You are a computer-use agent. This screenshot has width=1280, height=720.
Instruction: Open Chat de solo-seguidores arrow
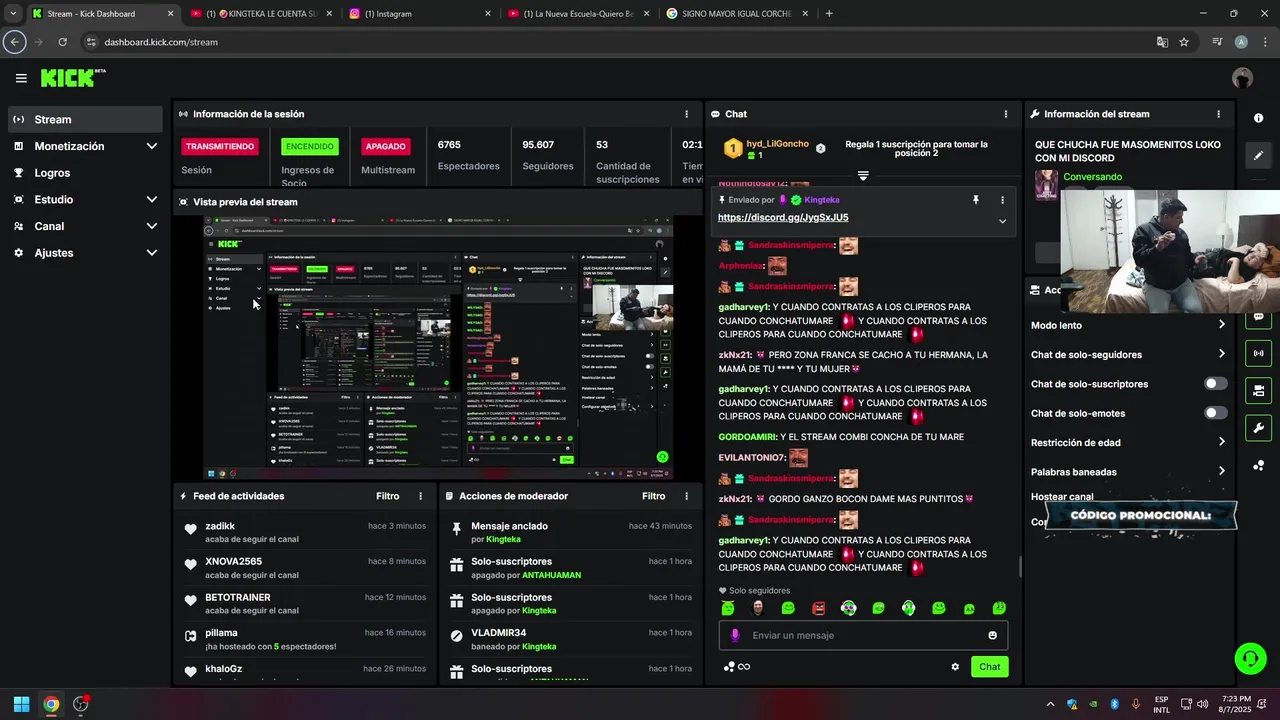(1221, 354)
